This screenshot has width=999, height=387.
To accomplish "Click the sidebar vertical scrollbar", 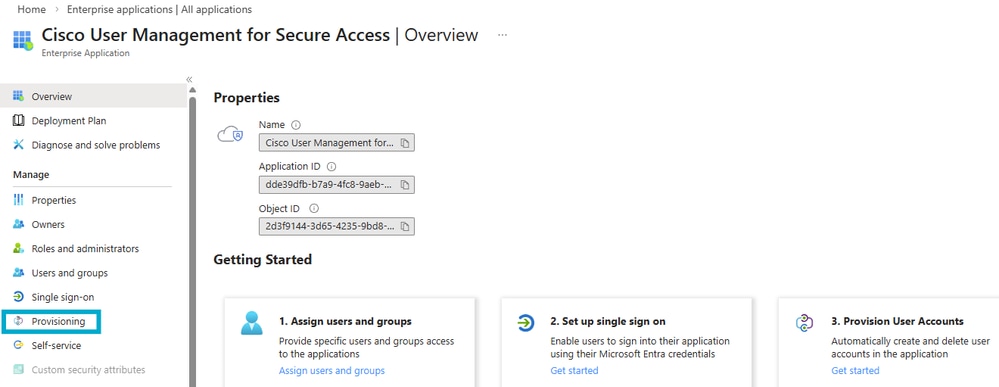I will [192, 241].
